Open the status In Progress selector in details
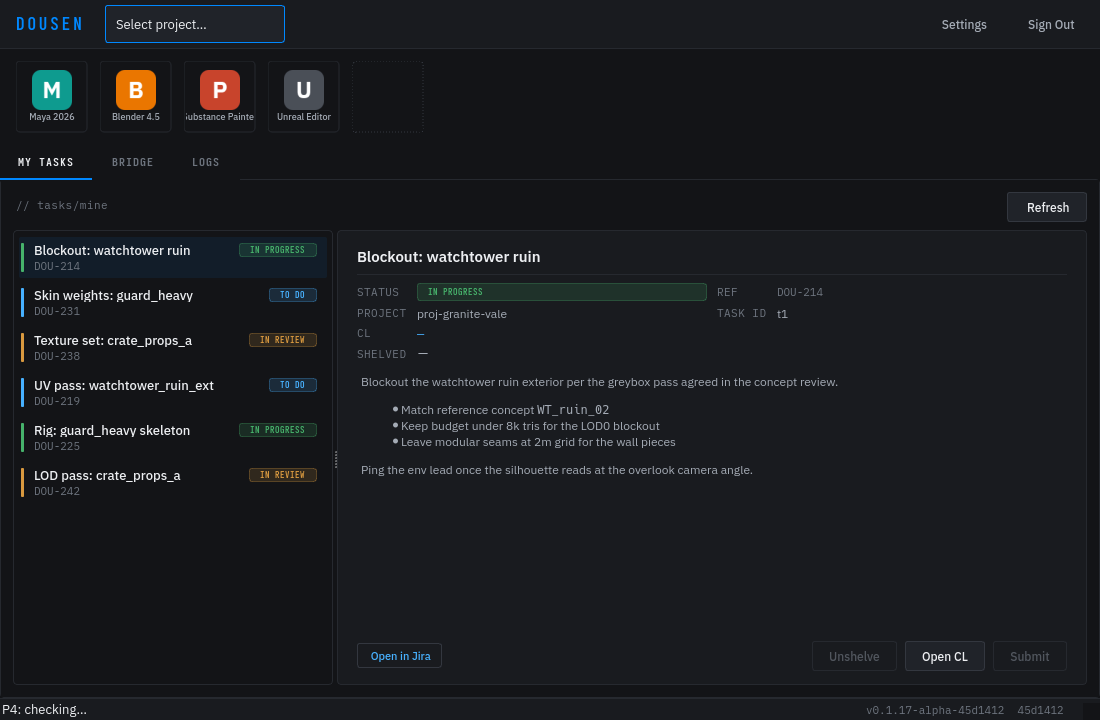This screenshot has height=720, width=1100. [x=561, y=292]
